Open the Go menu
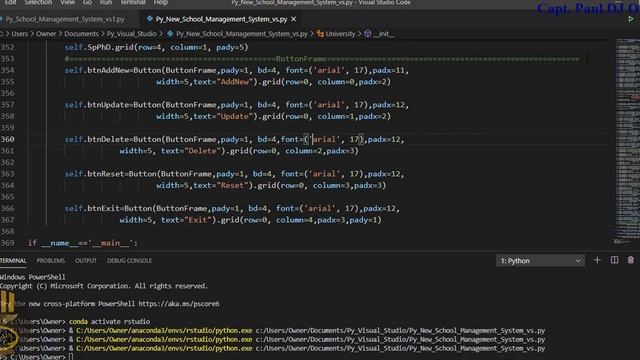The height and width of the screenshot is (360, 640). point(87,2)
